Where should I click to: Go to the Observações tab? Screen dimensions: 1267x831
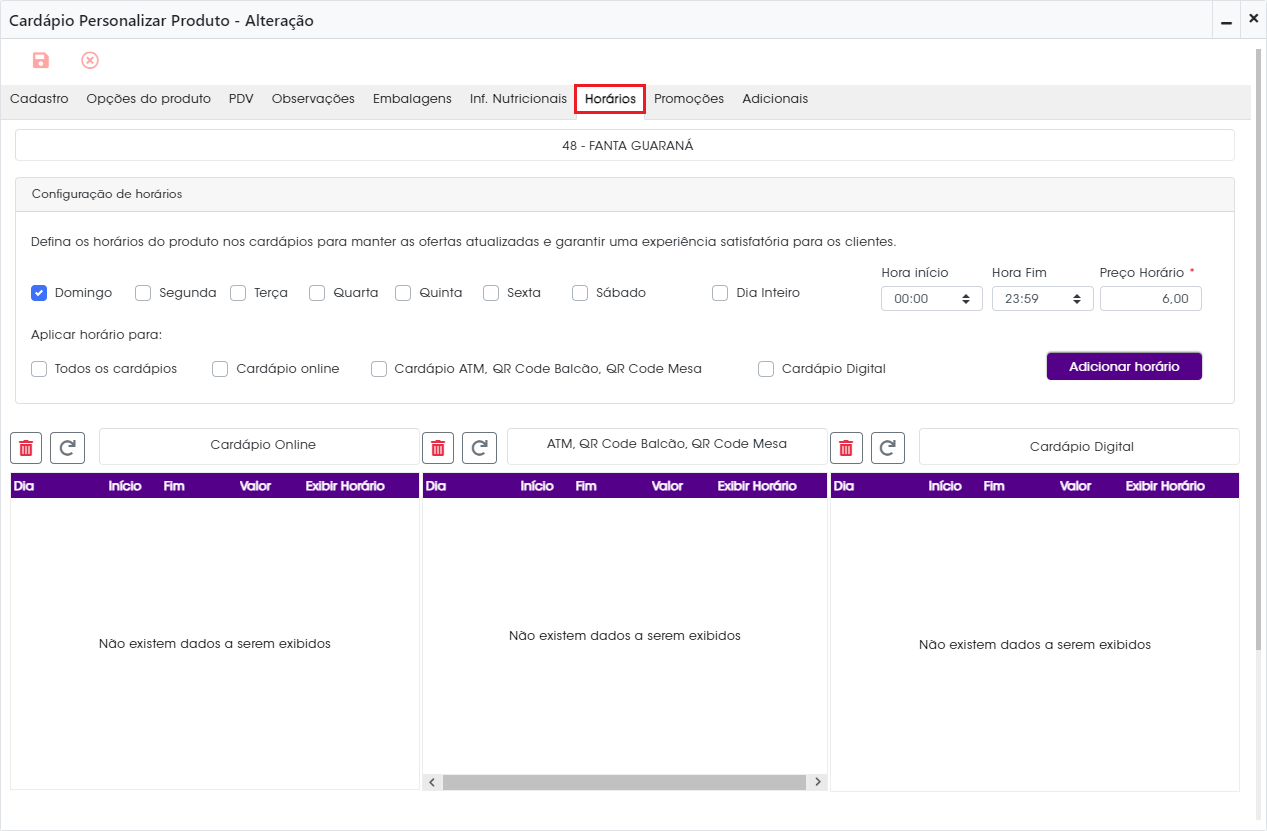pyautogui.click(x=313, y=99)
